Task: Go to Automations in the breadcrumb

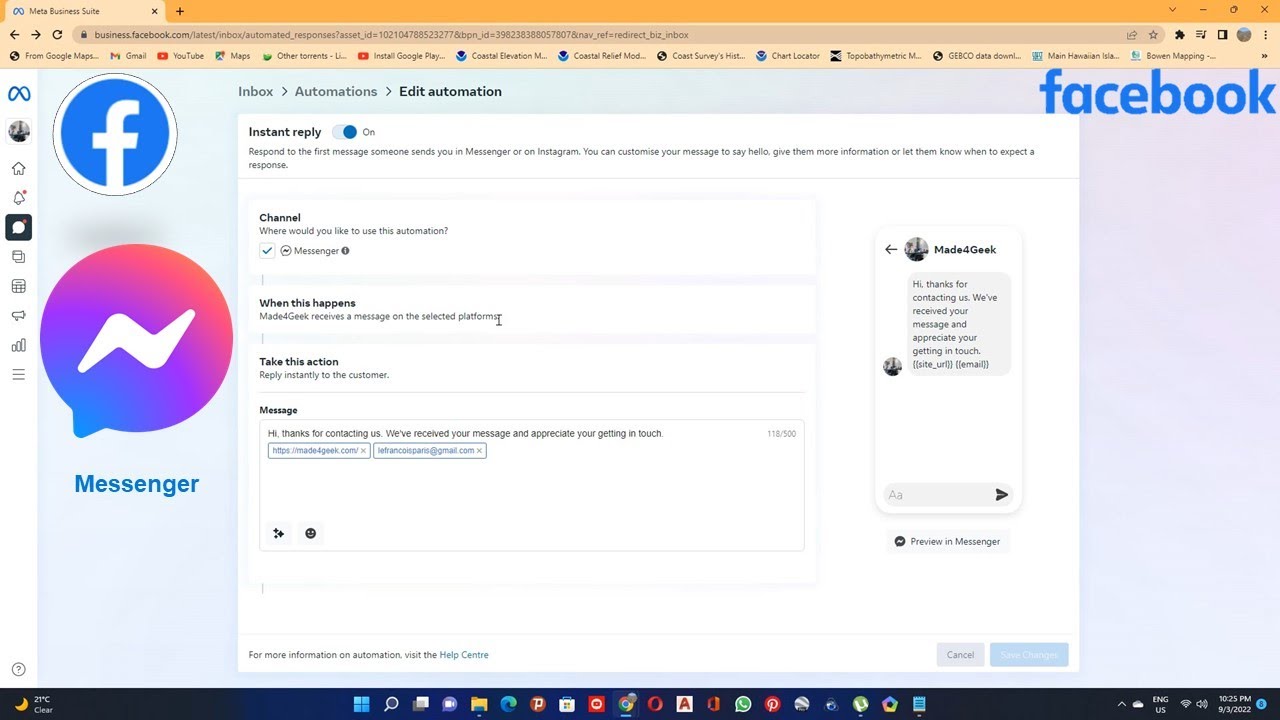Action: tap(336, 91)
